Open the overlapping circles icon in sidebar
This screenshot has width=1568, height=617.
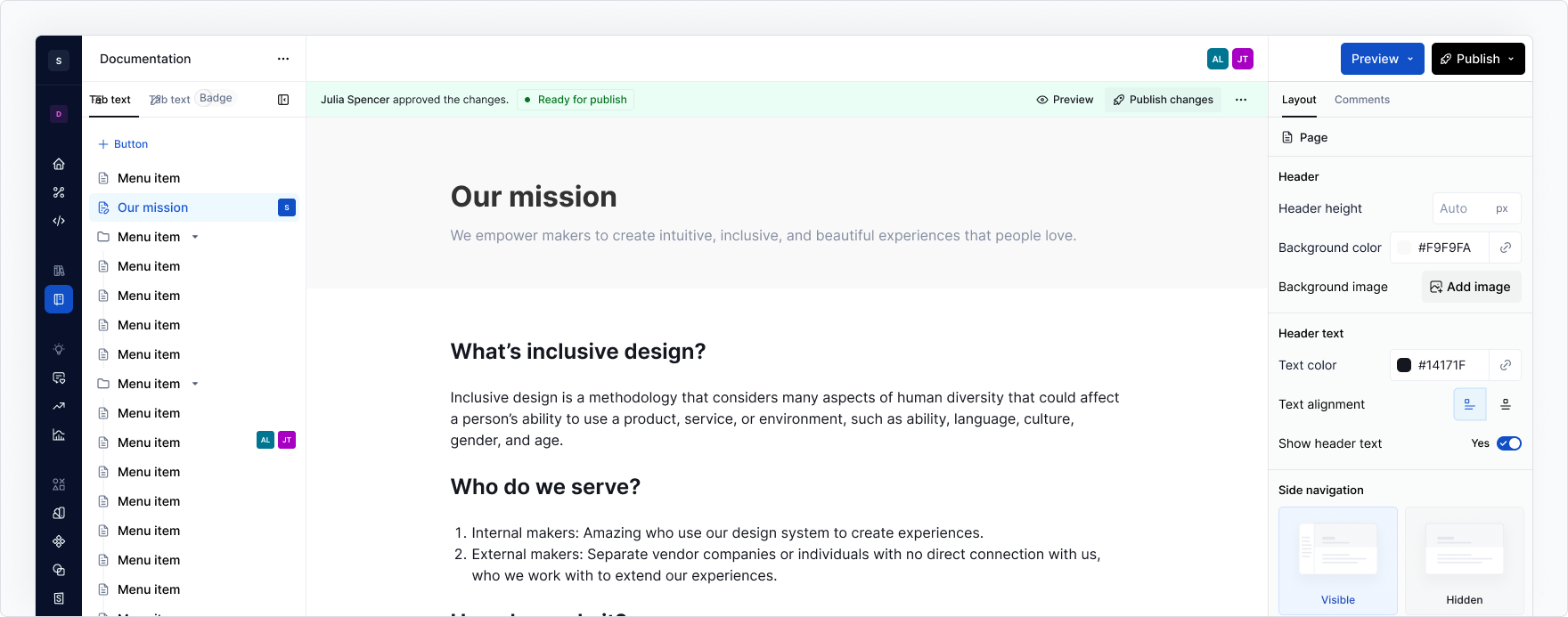(59, 570)
